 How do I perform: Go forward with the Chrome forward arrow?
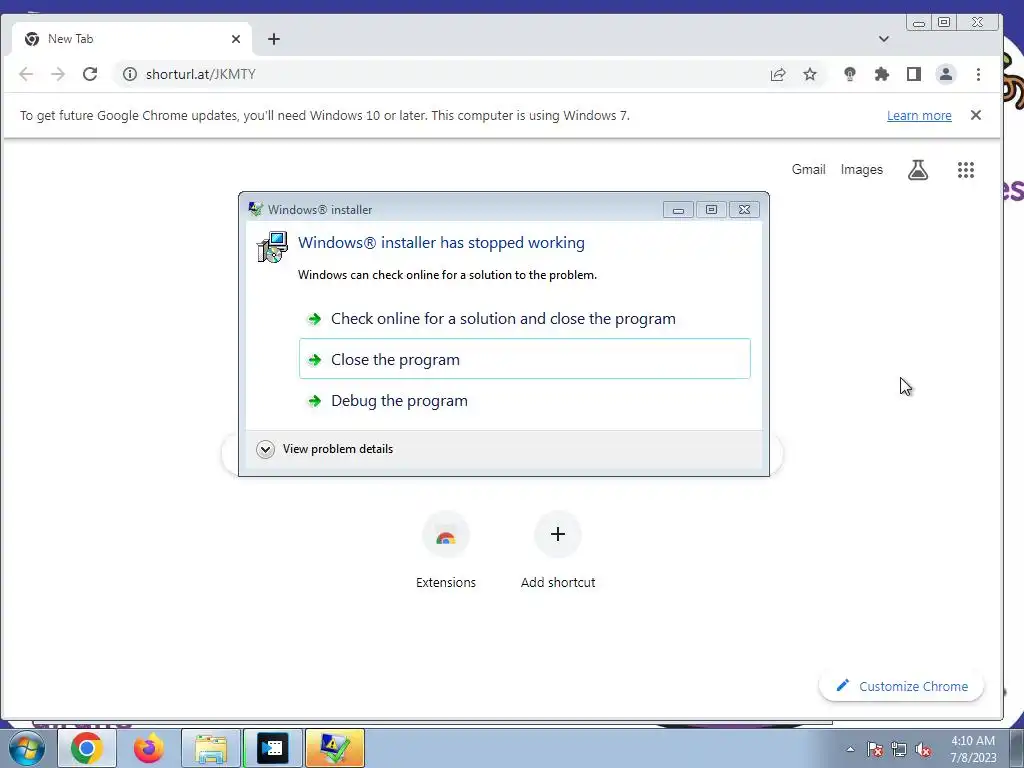(58, 74)
